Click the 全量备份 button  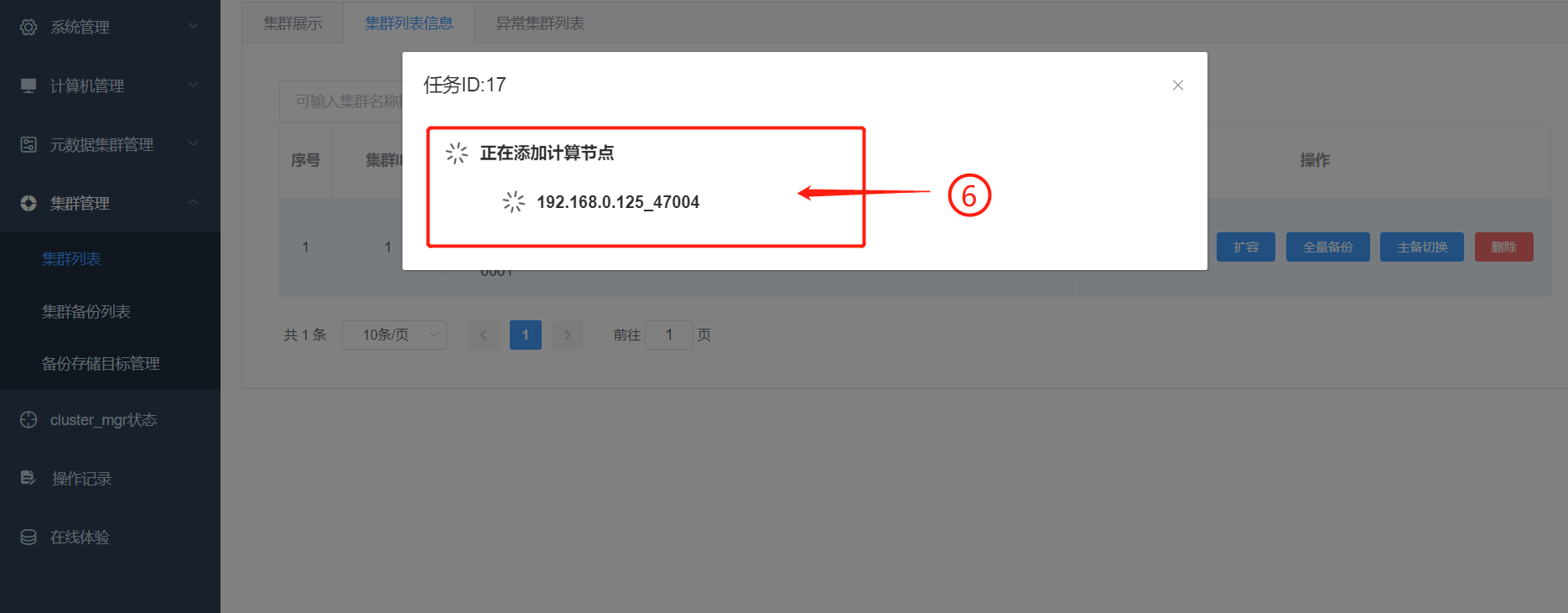1327,247
